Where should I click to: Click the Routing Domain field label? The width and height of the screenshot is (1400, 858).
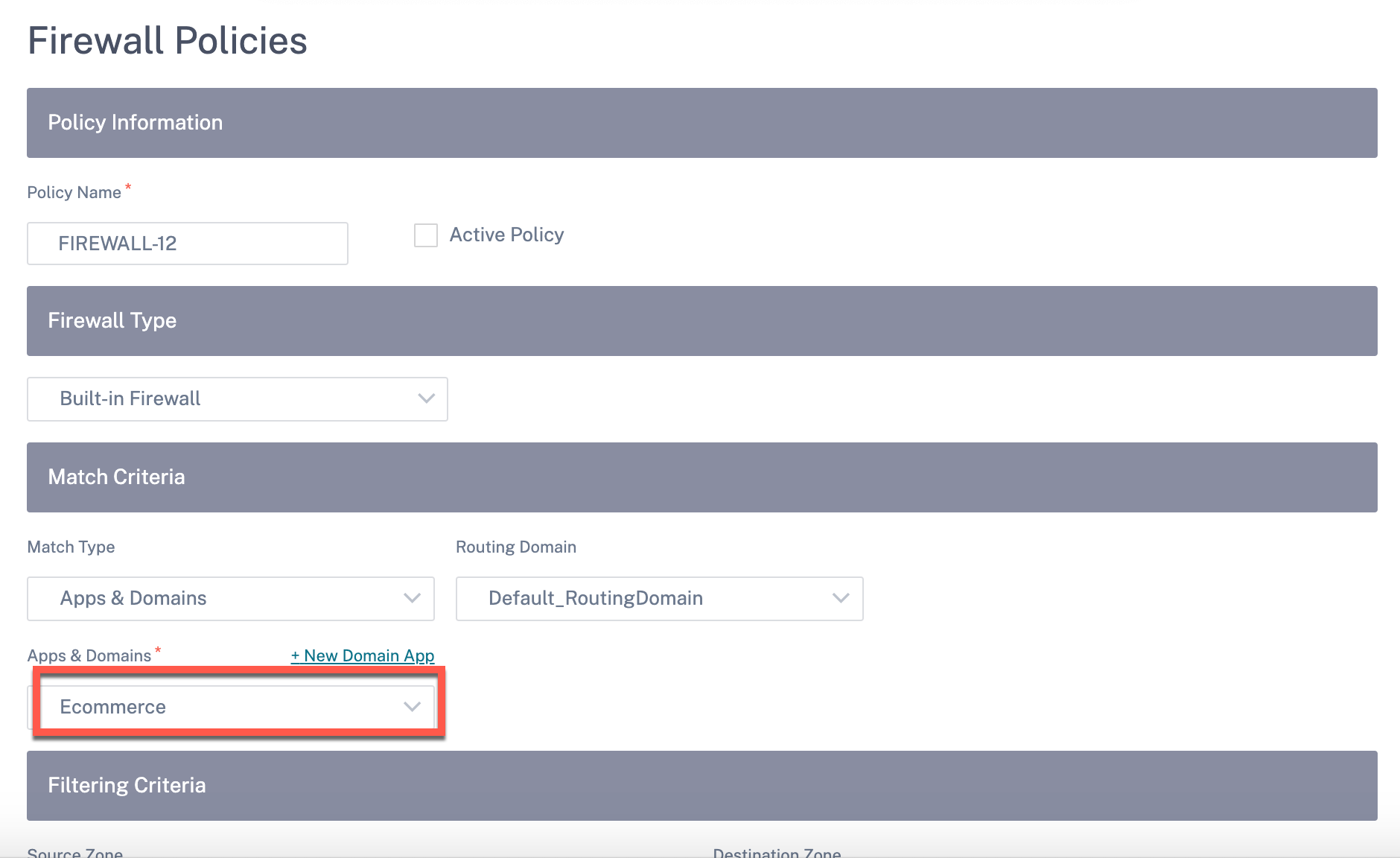pyautogui.click(x=516, y=547)
